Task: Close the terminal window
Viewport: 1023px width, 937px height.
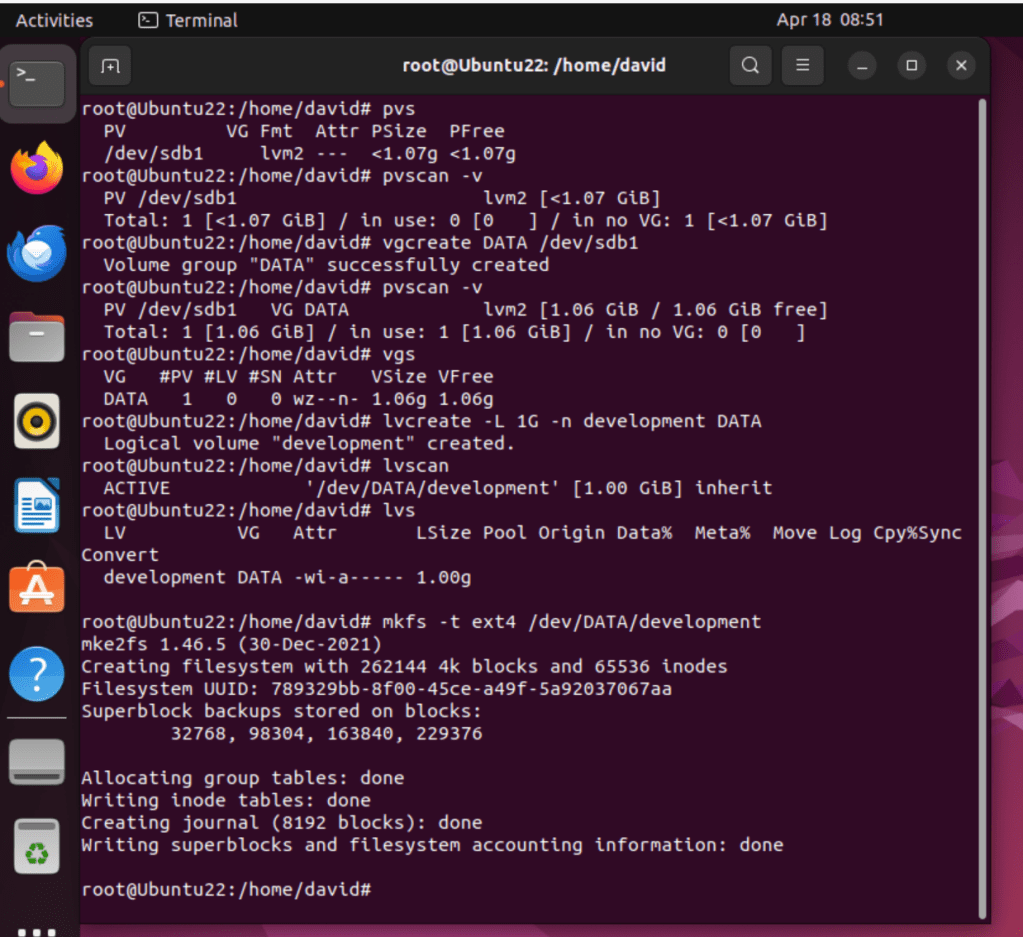Action: coord(961,66)
